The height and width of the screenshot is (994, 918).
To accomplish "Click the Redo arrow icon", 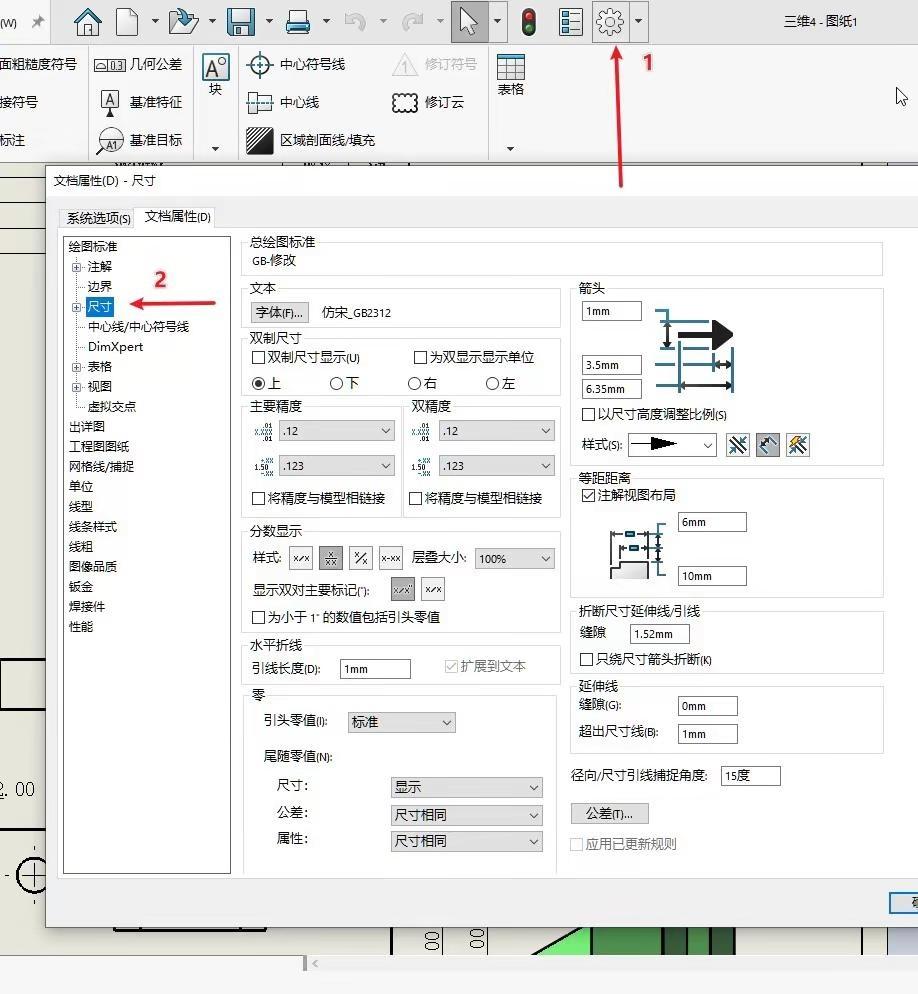I will pos(412,22).
